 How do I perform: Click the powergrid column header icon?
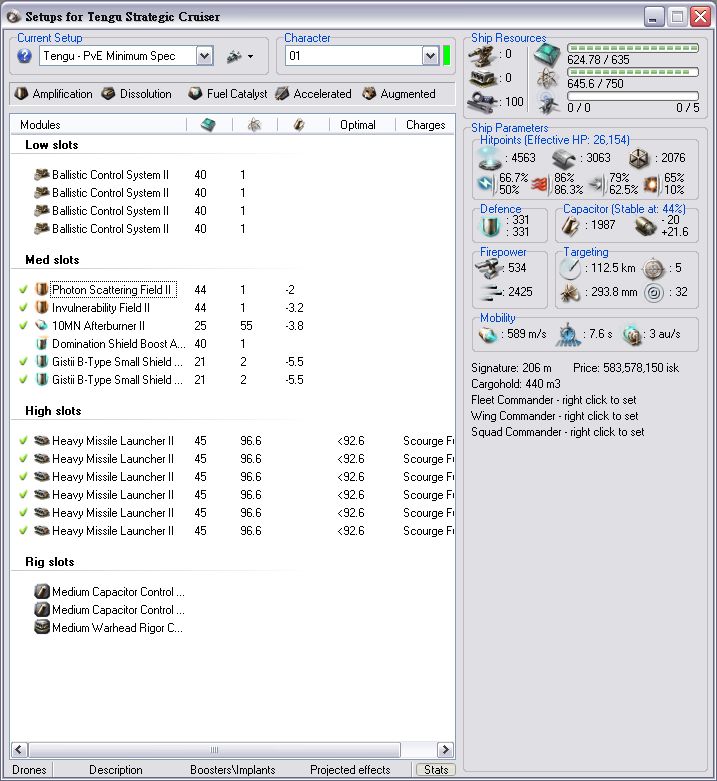pos(254,125)
